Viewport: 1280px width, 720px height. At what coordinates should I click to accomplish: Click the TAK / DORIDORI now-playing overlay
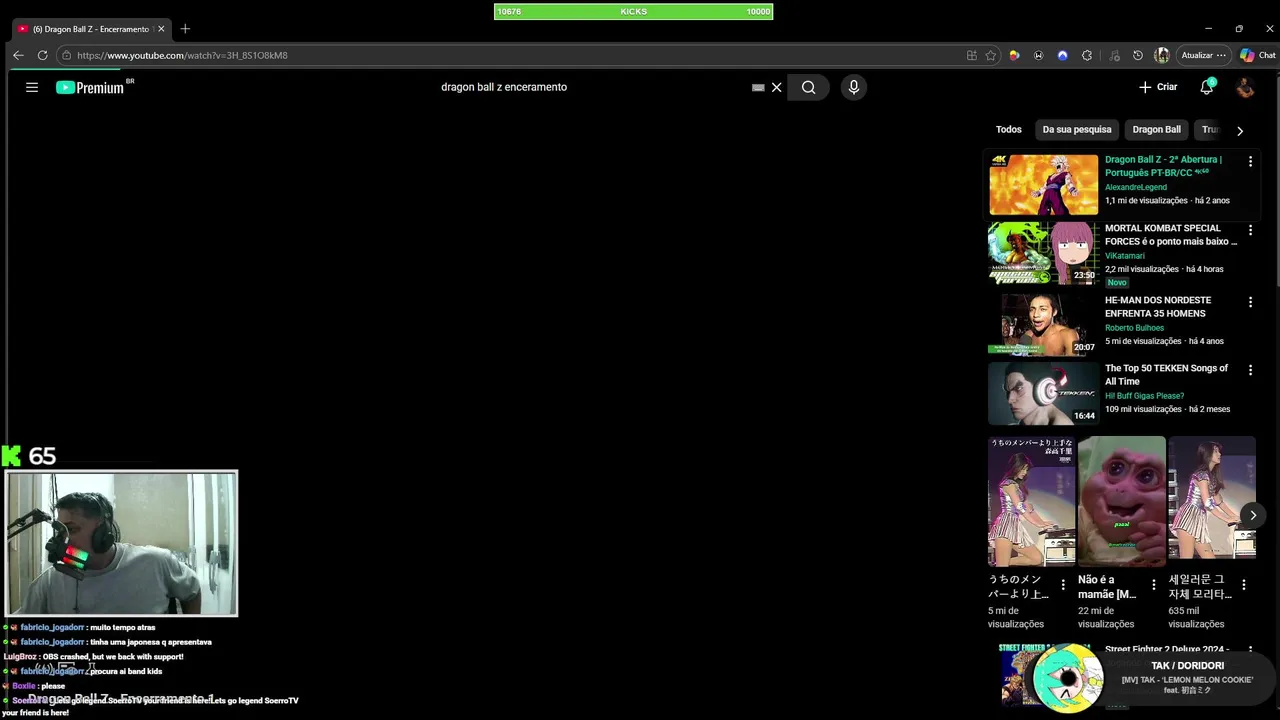pyautogui.click(x=1155, y=677)
